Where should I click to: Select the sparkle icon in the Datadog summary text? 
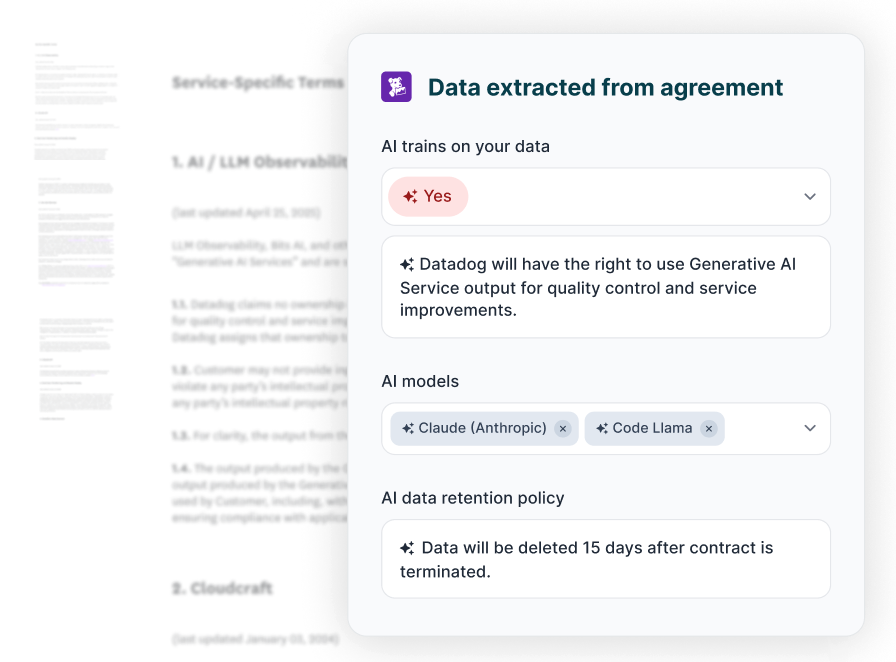point(409,264)
